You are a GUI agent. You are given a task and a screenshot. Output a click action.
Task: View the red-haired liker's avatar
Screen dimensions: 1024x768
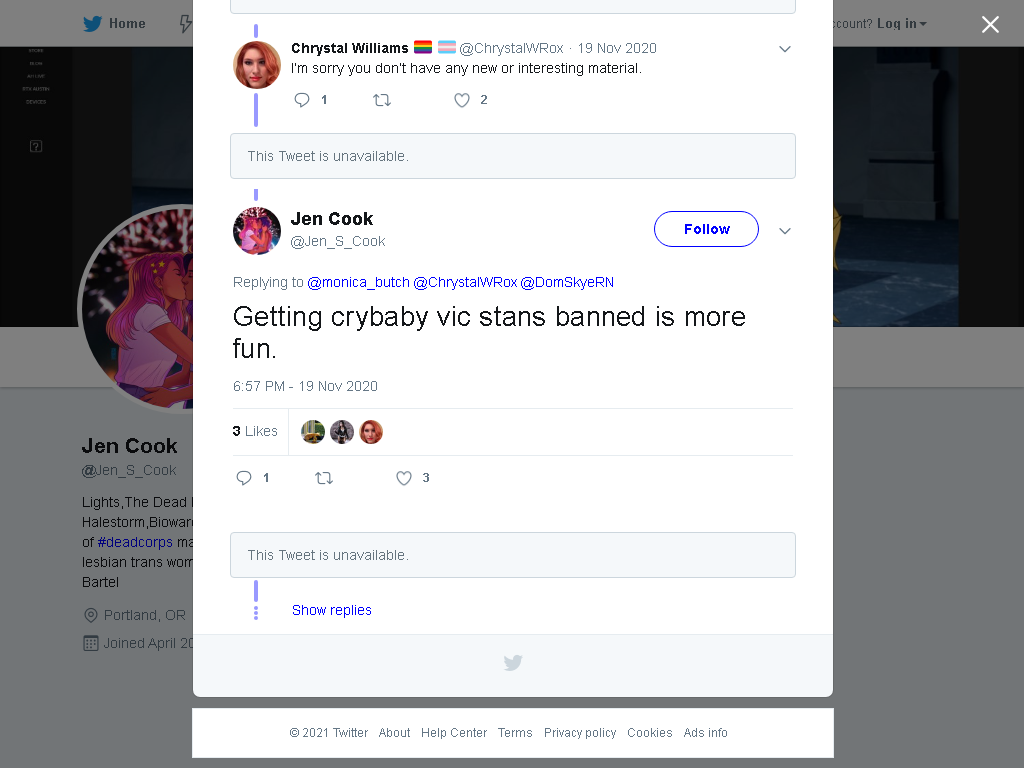tap(371, 432)
